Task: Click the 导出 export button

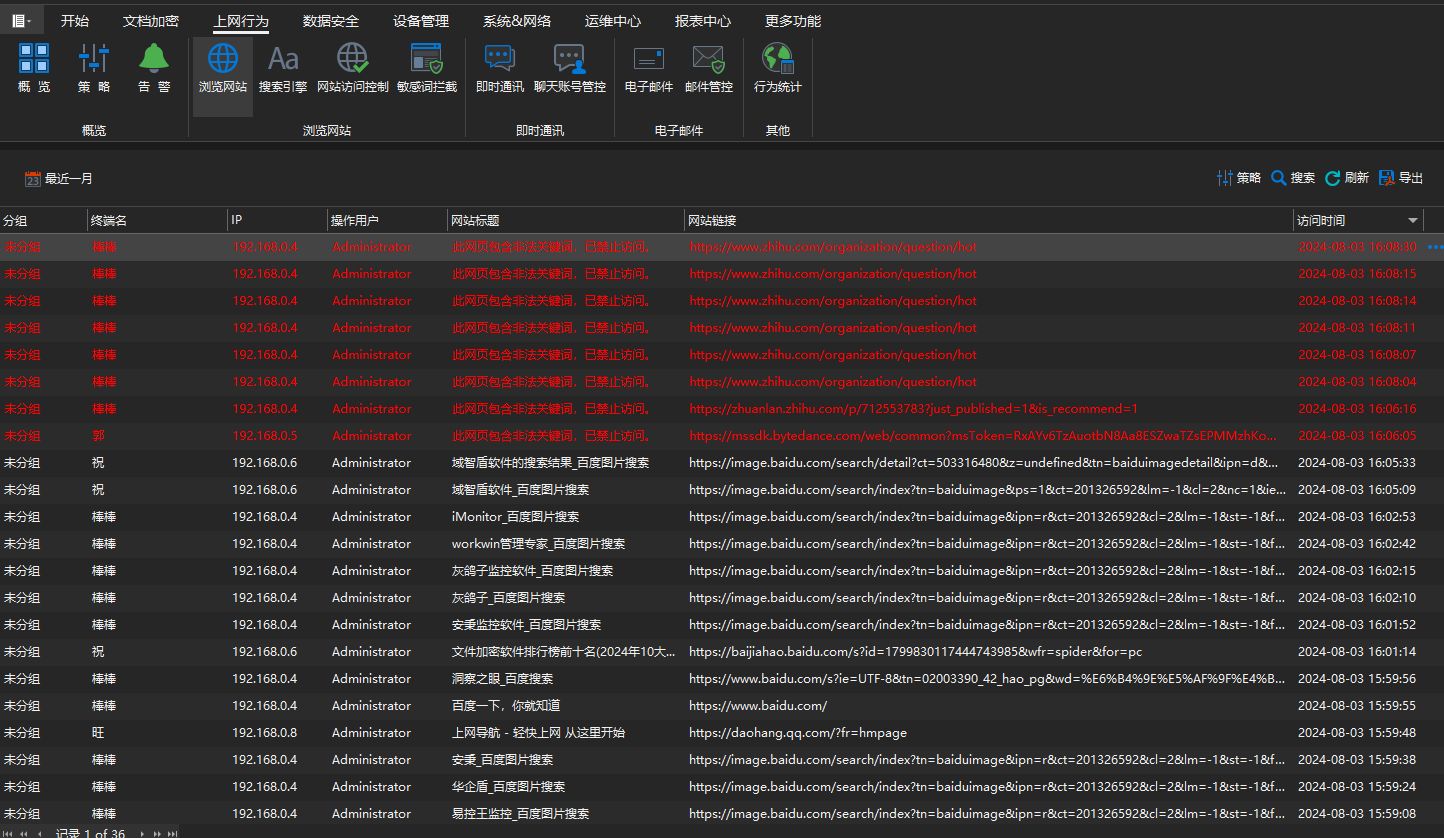Action: point(1401,178)
